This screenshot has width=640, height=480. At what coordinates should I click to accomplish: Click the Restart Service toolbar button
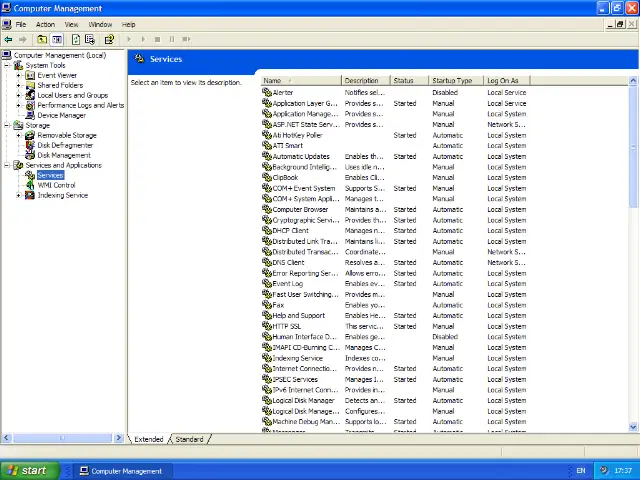point(186,39)
